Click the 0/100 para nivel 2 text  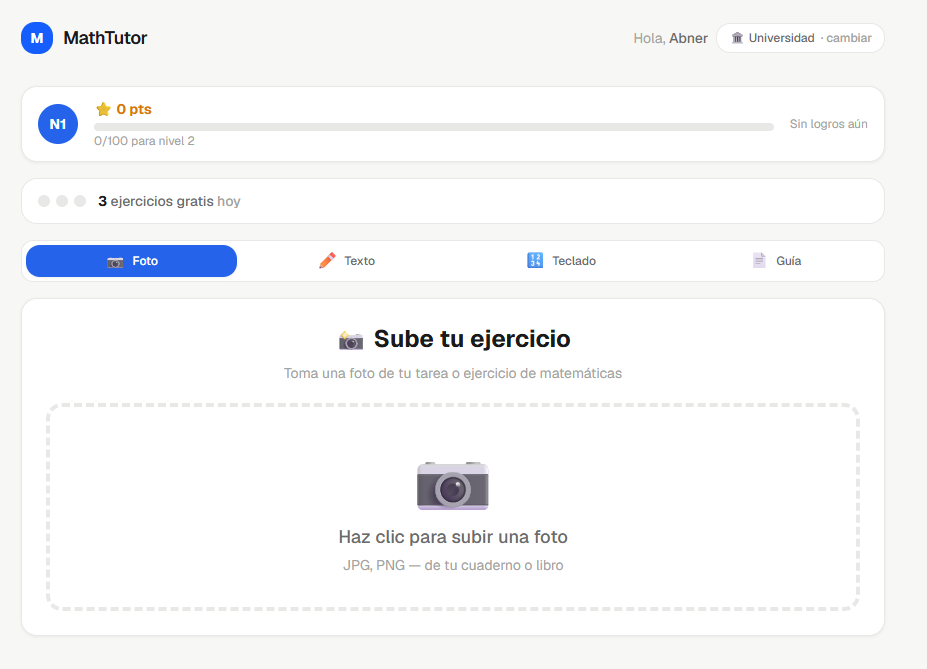[x=144, y=141]
